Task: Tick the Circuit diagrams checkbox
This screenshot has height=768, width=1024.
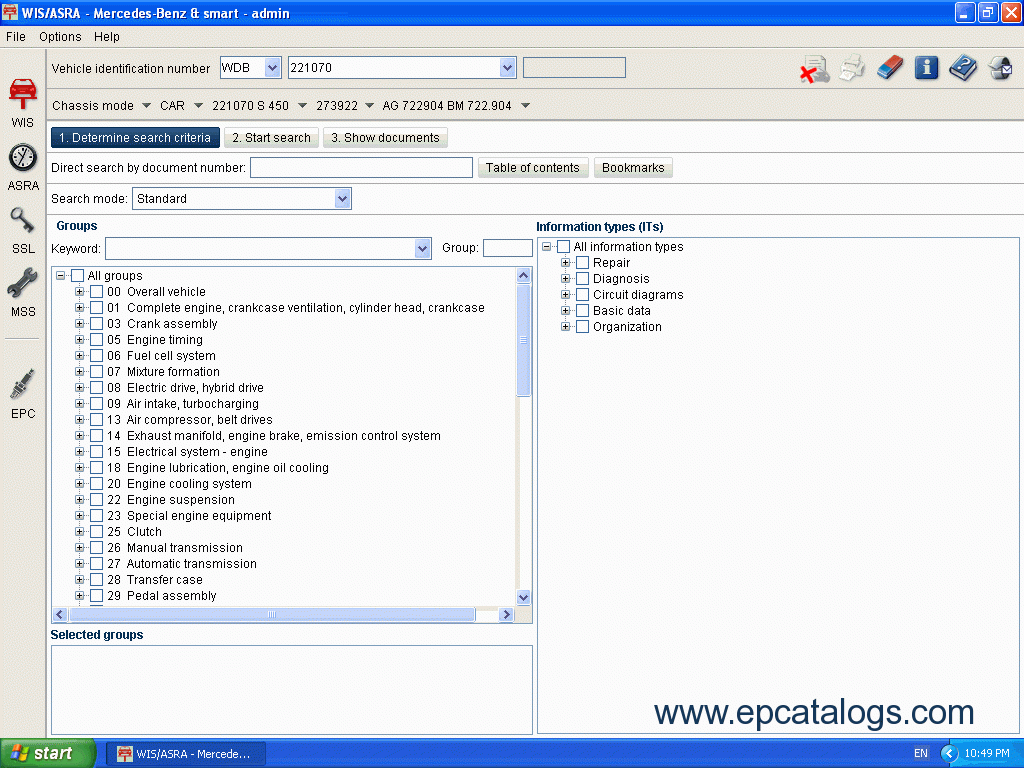Action: click(x=583, y=295)
